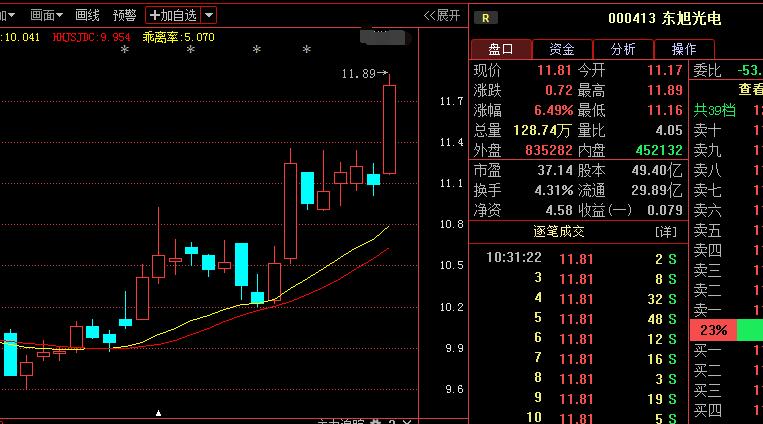The image size is (763, 424).
Task: Click the leftmost asterisk event marker above the chart
Action: [x=125, y=50]
